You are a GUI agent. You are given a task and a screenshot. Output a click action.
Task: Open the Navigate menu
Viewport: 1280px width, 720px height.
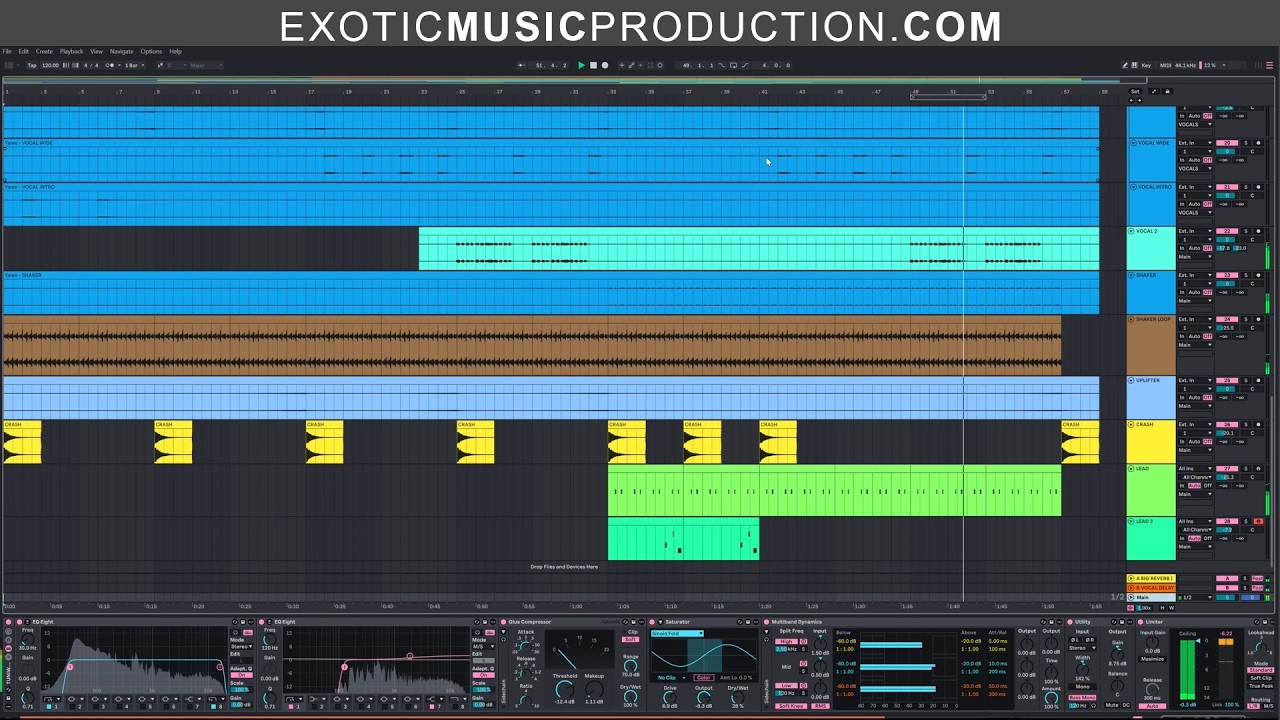click(121, 51)
